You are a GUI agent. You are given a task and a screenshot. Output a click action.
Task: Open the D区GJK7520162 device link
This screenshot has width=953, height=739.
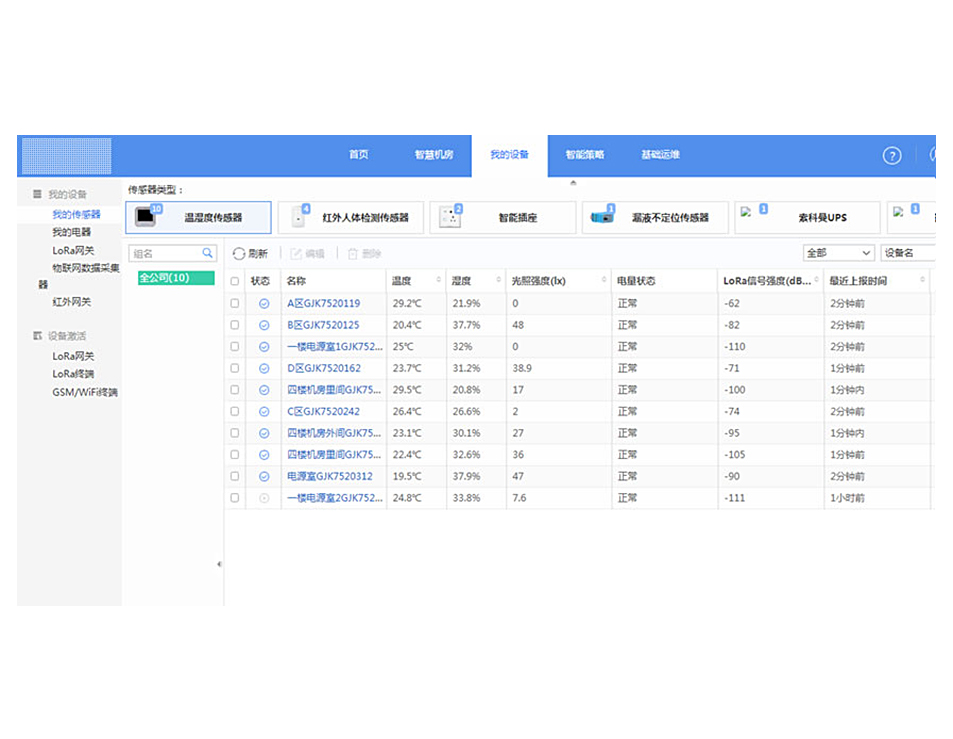pos(323,368)
